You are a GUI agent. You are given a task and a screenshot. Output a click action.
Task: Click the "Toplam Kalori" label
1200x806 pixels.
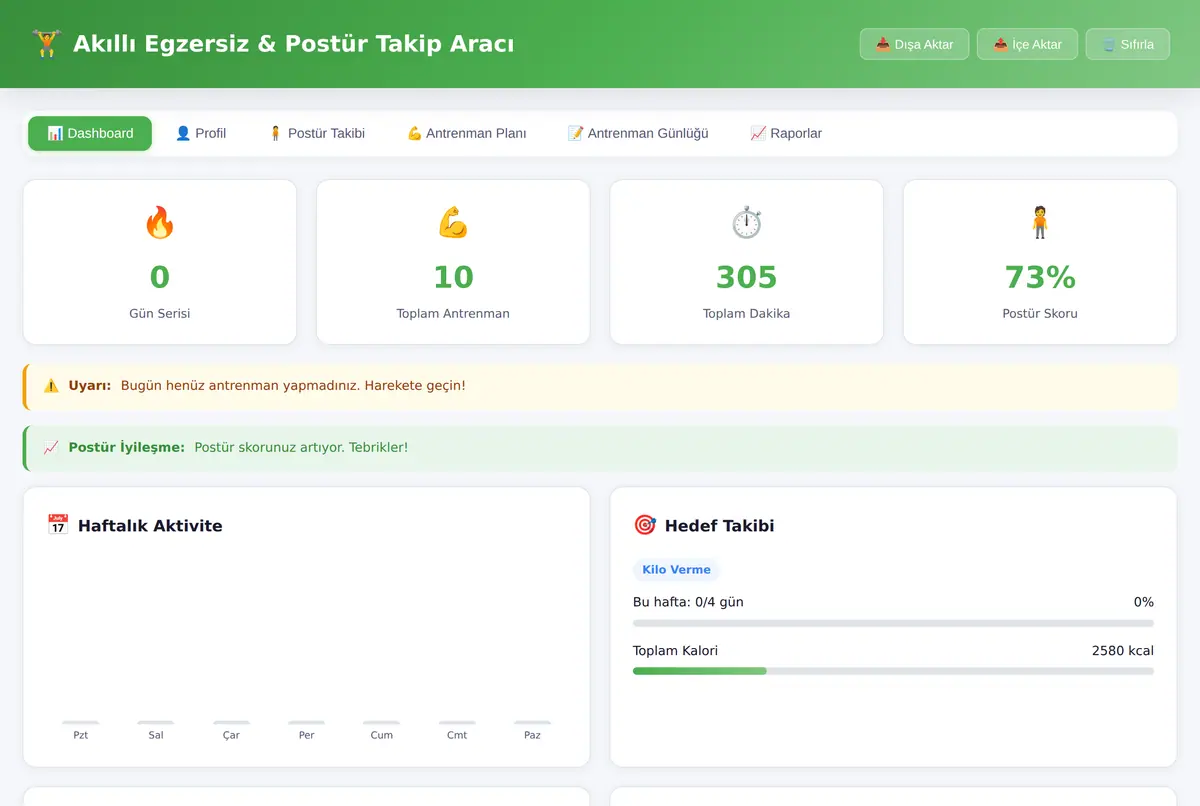[x=675, y=651]
